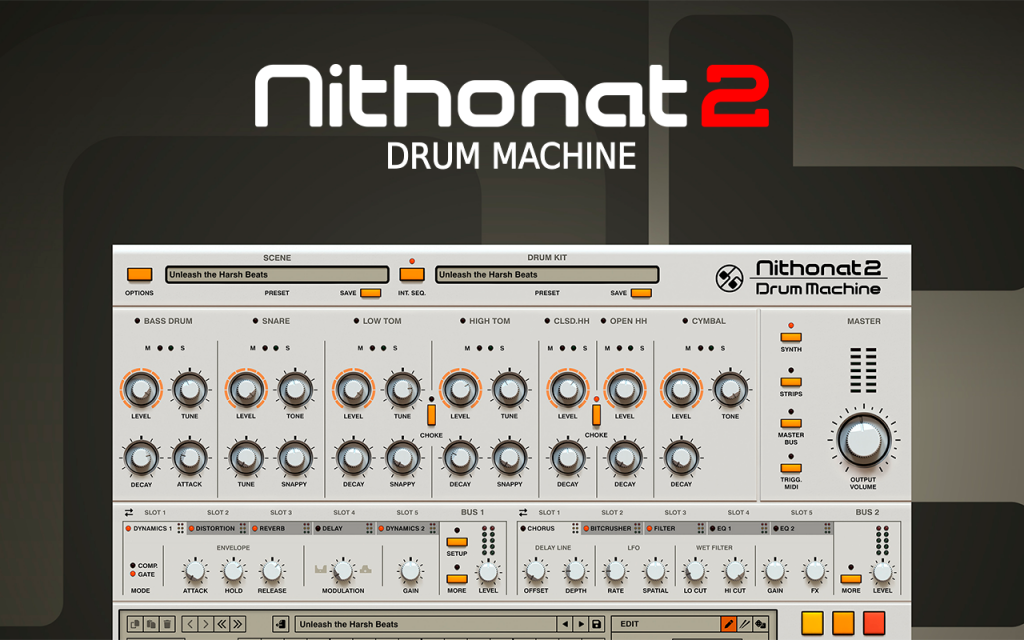This screenshot has width=1024, height=640.
Task: Click the Bus 1 SETUP button
Action: pyautogui.click(x=456, y=542)
